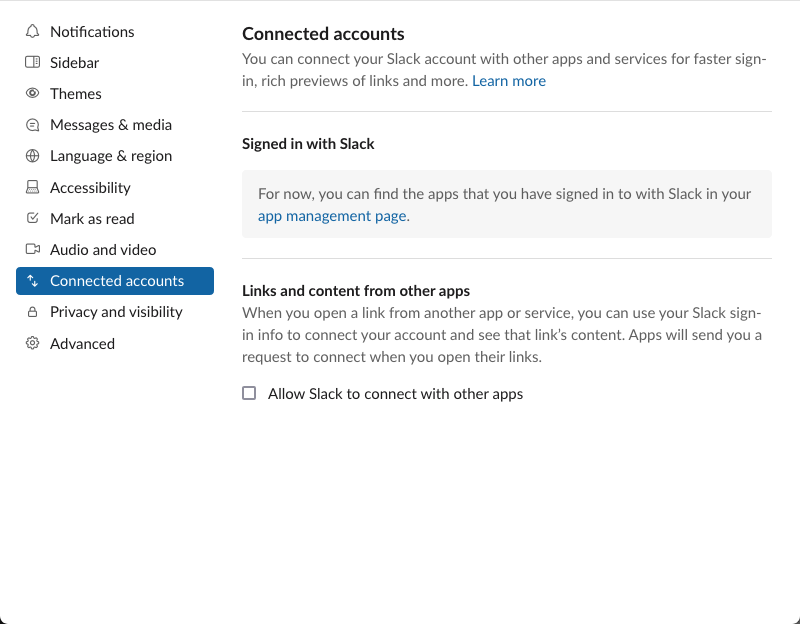This screenshot has width=800, height=624.
Task: Click the padlock icon for Privacy and visibility
Action: 32,312
